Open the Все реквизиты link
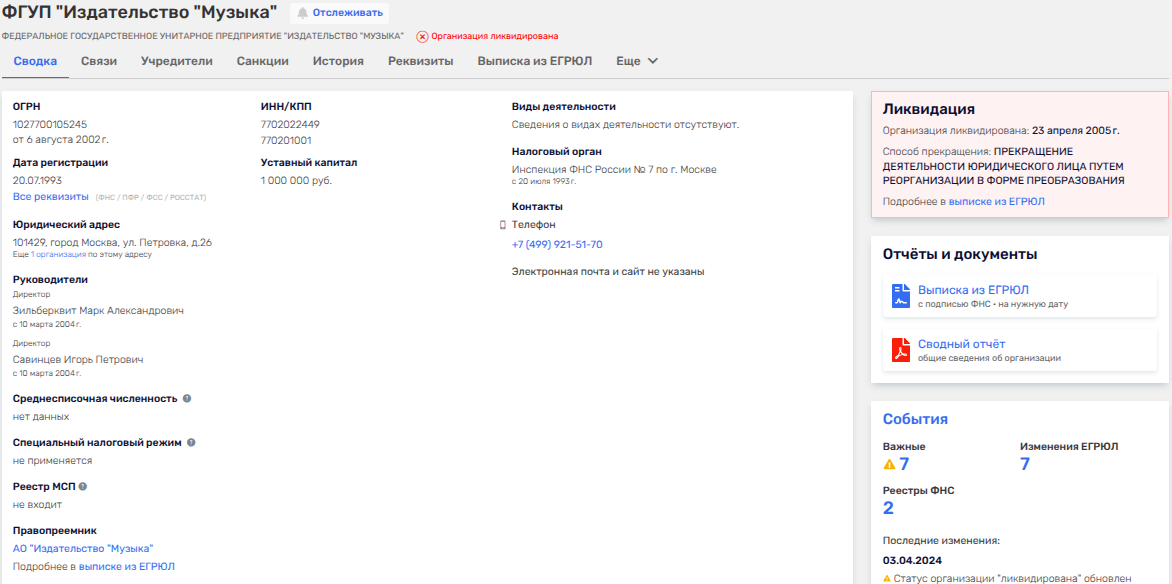Viewport: 1172px width, 584px height. [51, 197]
